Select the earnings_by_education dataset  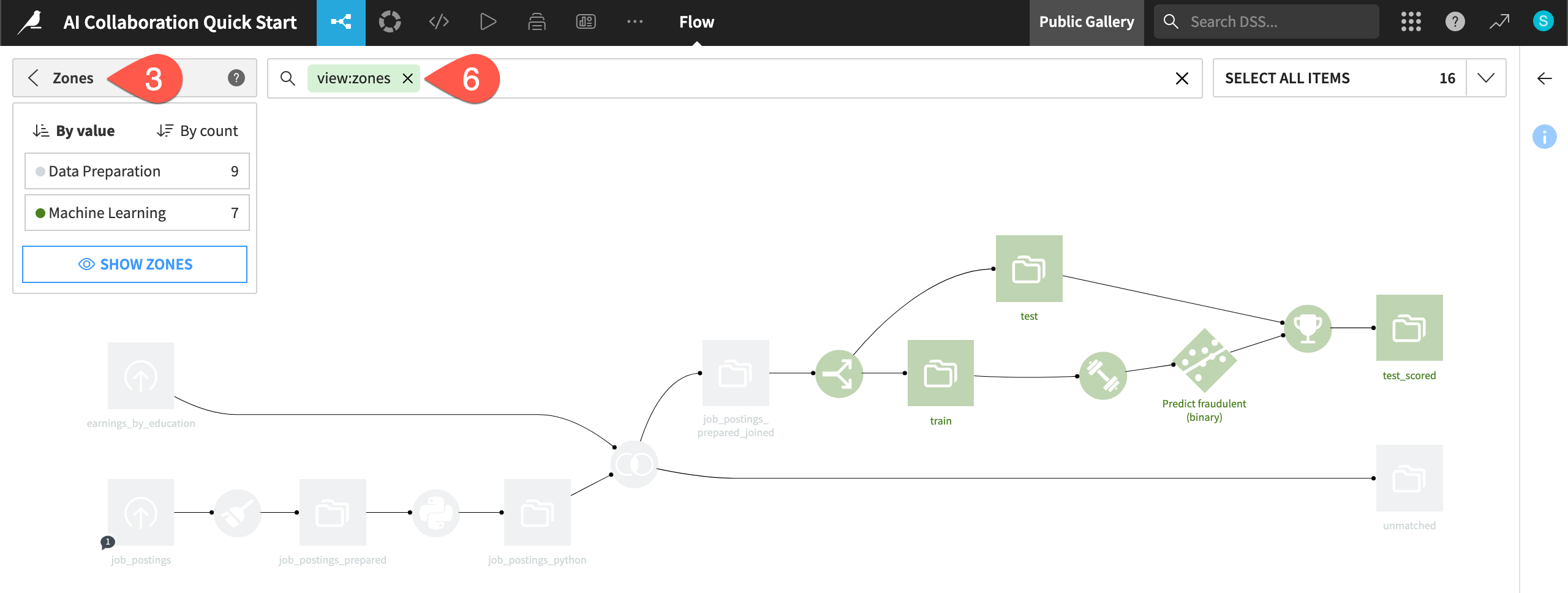pos(141,376)
